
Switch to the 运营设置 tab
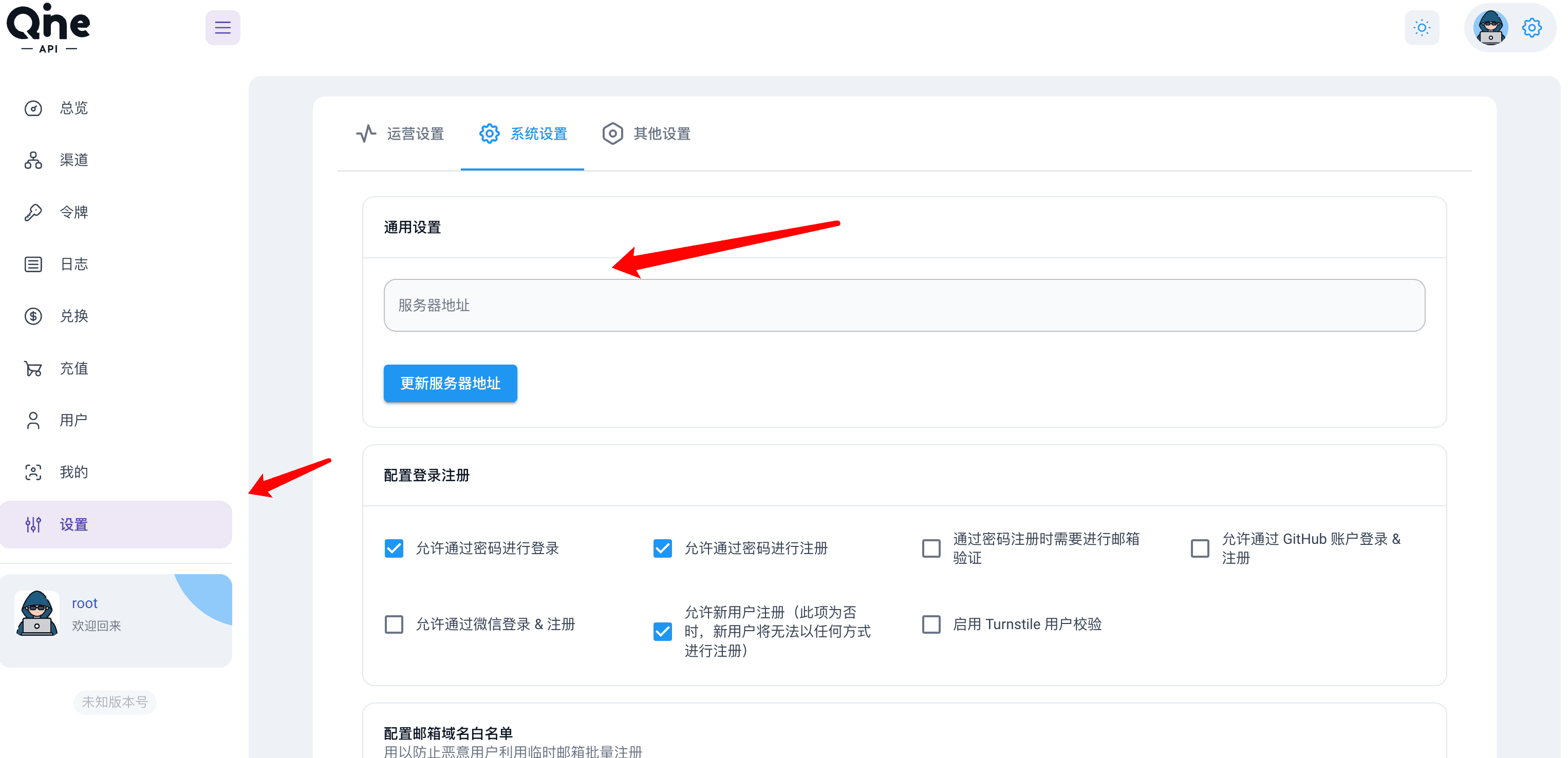coord(399,134)
